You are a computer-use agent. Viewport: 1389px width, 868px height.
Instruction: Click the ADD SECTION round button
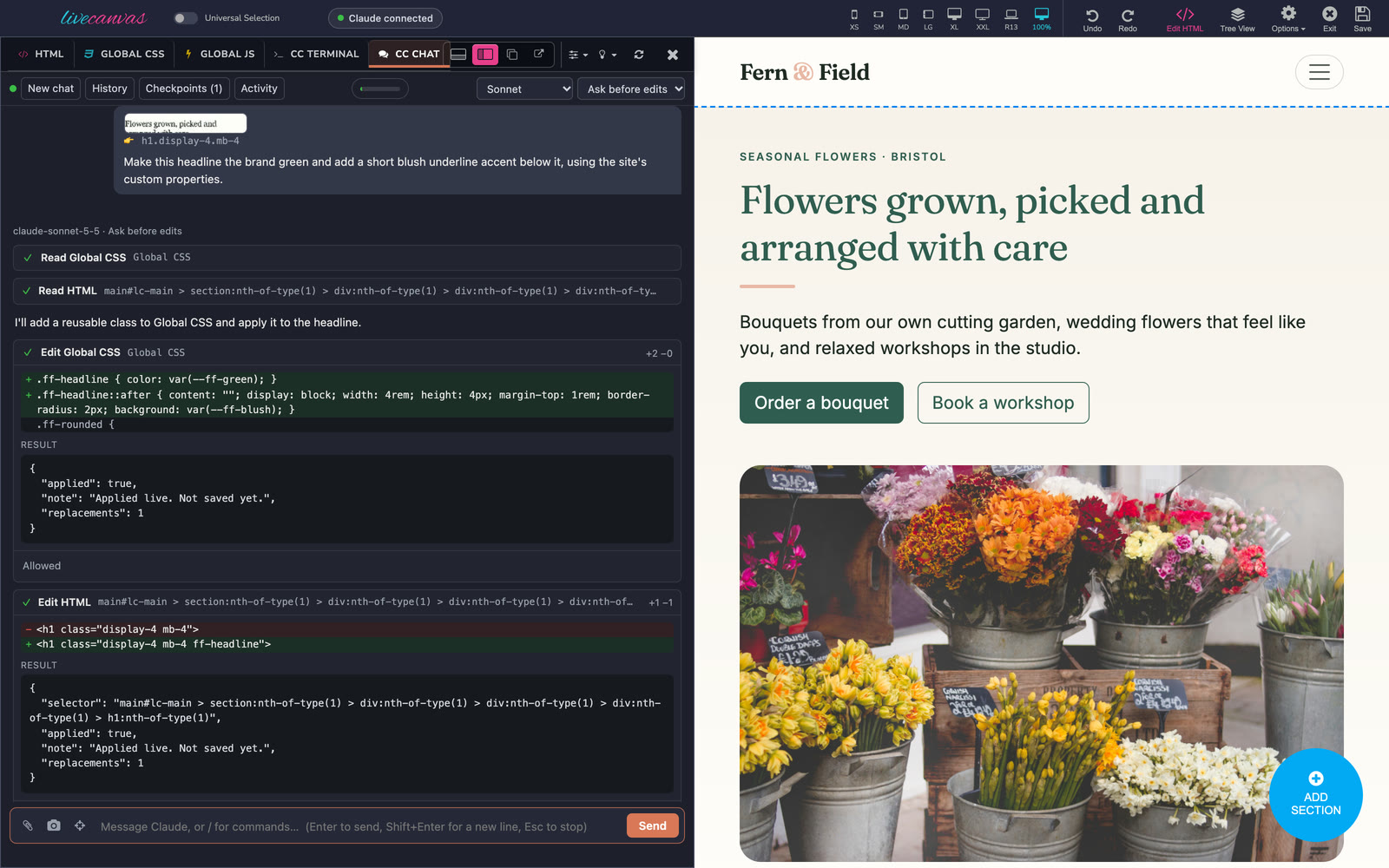(x=1315, y=795)
